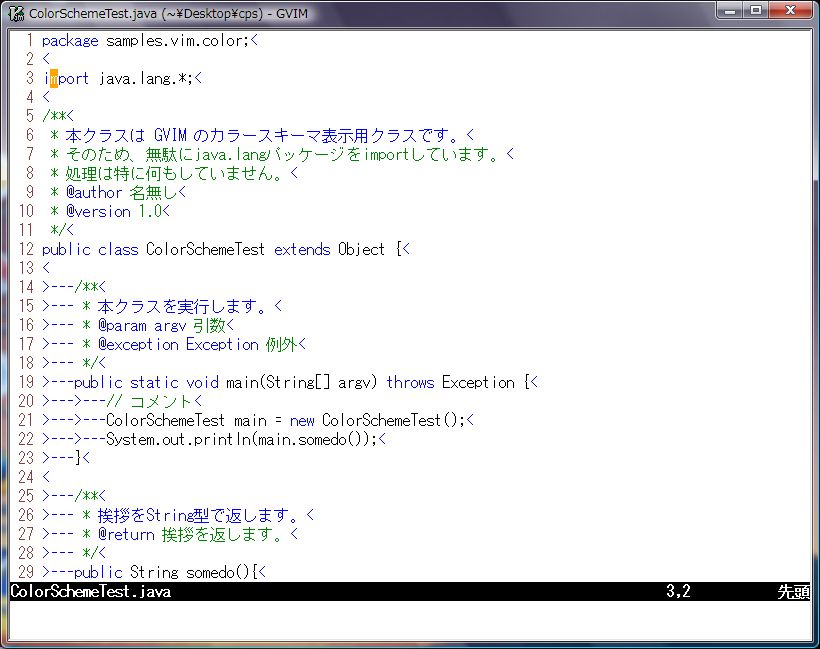Viewport: 820px width, 649px height.
Task: Click the title bar text ColorSchemeTest.java
Action: [93, 14]
